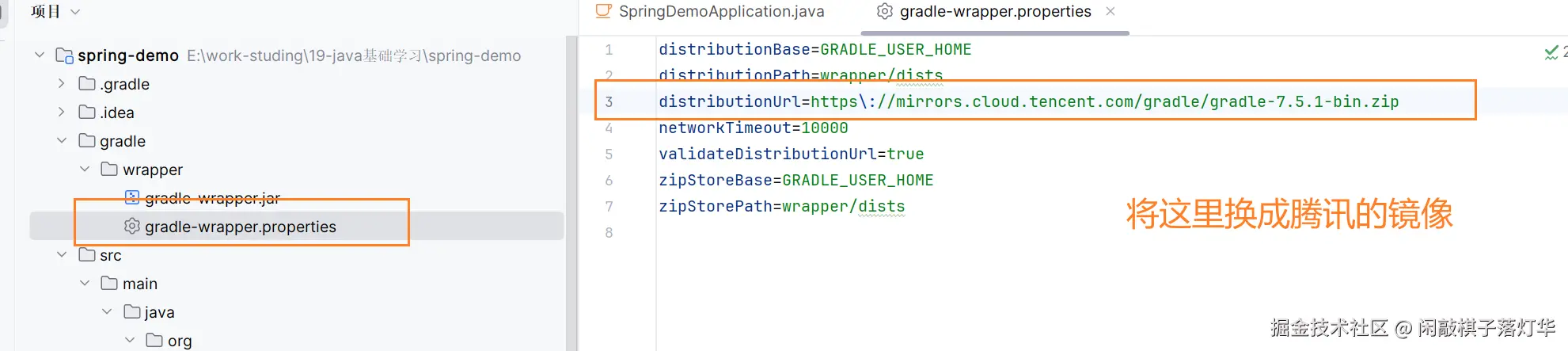Click the spring-demo module folder icon
This screenshot has width=1568, height=351.
pyautogui.click(x=65, y=55)
